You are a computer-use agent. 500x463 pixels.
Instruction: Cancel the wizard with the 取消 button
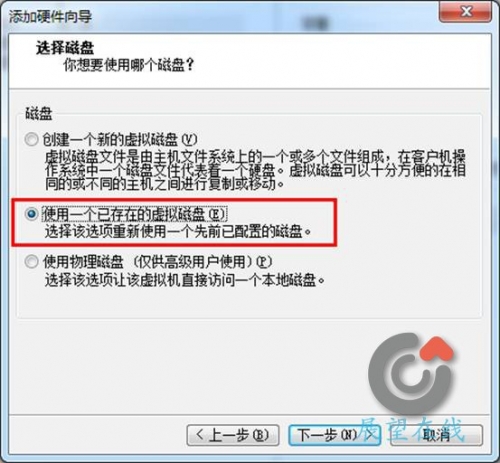click(x=436, y=435)
